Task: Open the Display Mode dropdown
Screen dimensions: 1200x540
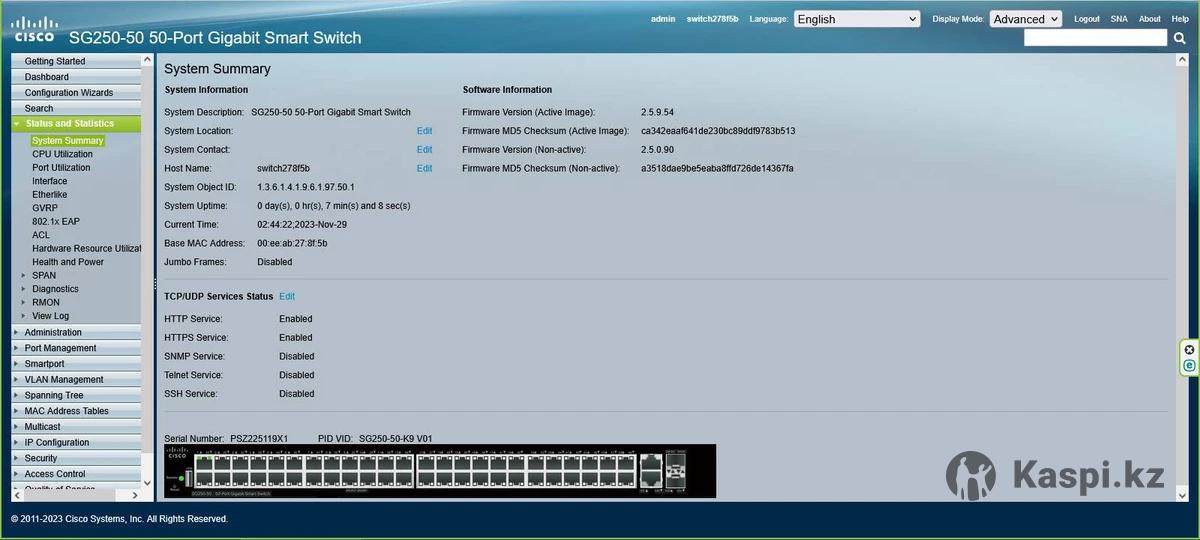Action: coord(1025,19)
